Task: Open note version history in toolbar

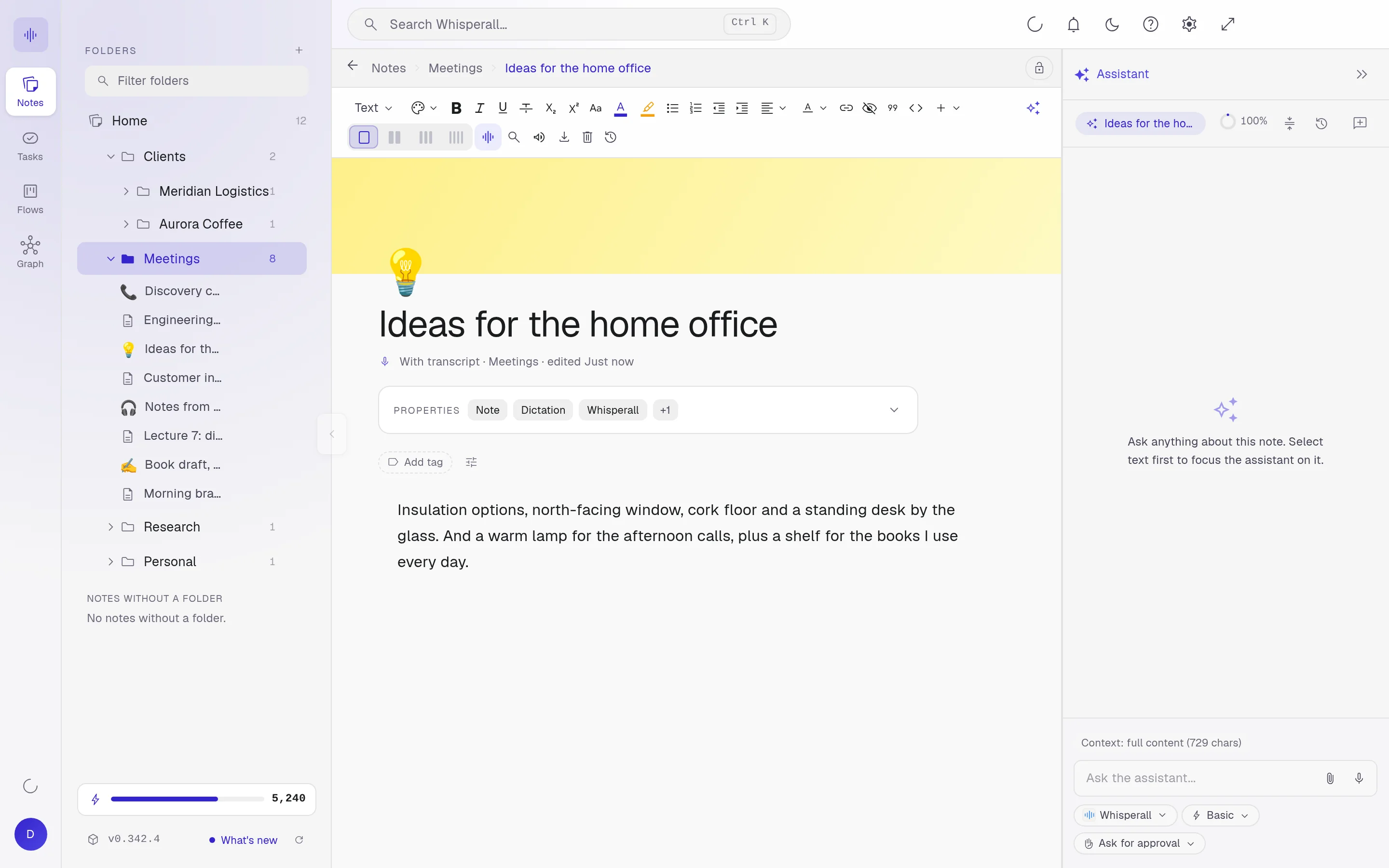Action: pos(611,137)
